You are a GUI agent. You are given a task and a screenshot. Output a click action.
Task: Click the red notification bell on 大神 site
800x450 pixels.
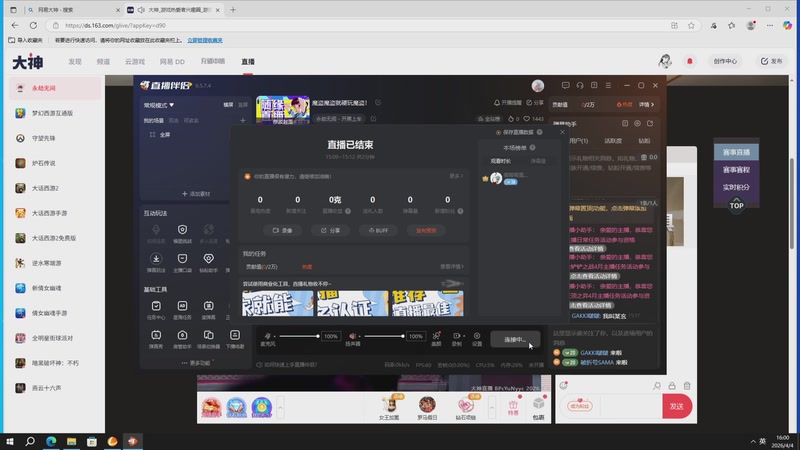click(690, 61)
